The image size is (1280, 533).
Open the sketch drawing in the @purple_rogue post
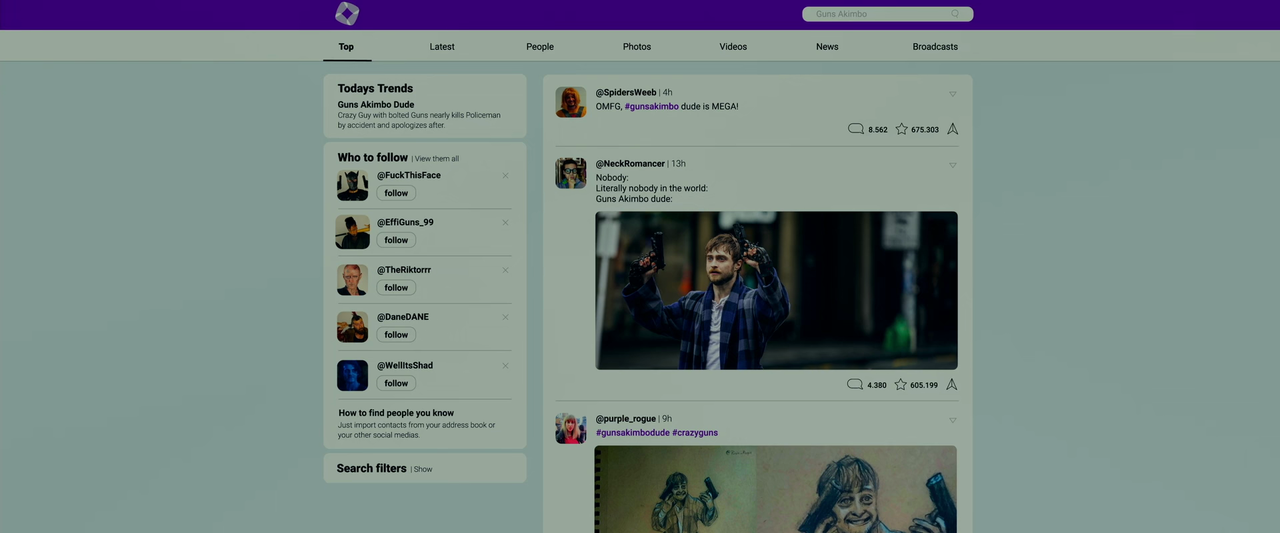tap(776, 489)
